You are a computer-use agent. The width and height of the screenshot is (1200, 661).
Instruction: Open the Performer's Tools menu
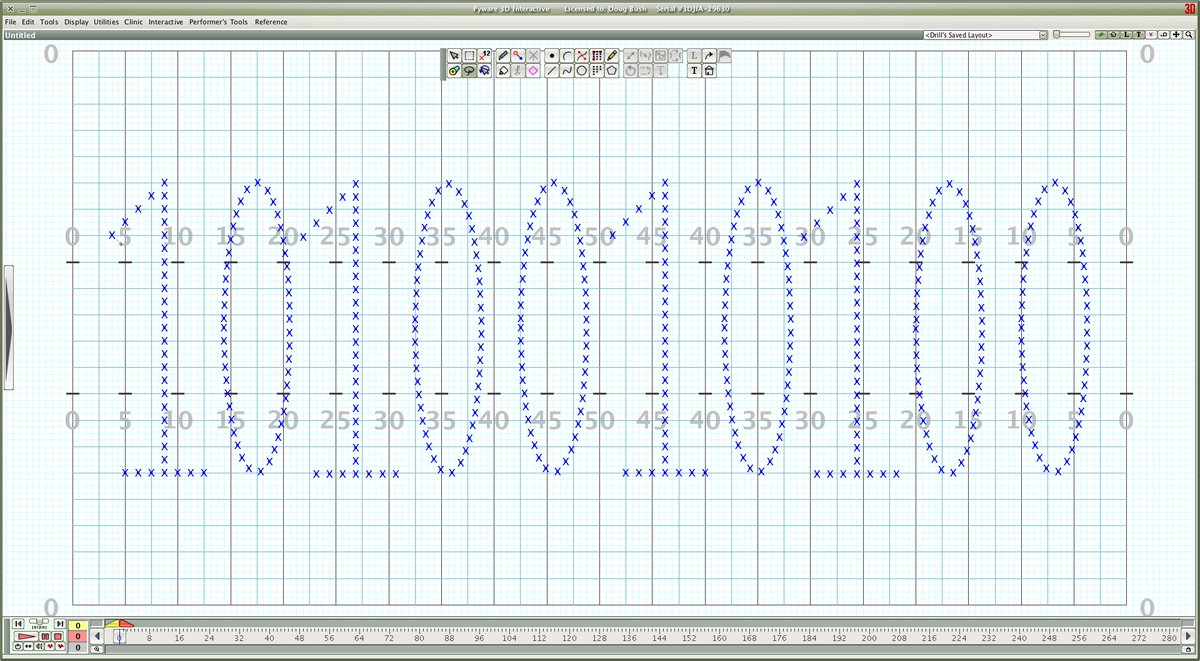[x=219, y=22]
